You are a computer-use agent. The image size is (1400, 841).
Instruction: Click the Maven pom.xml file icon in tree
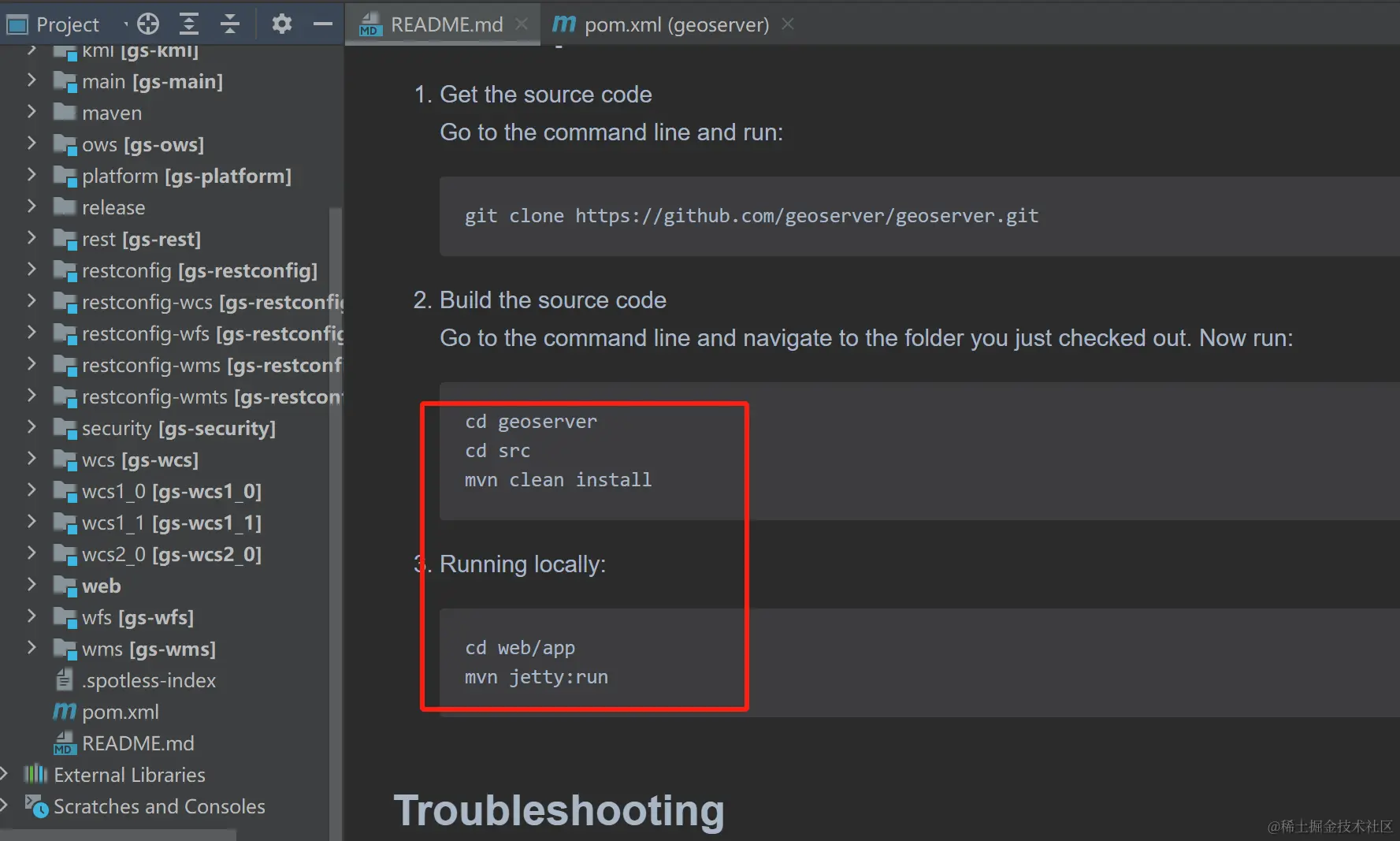pyautogui.click(x=65, y=712)
